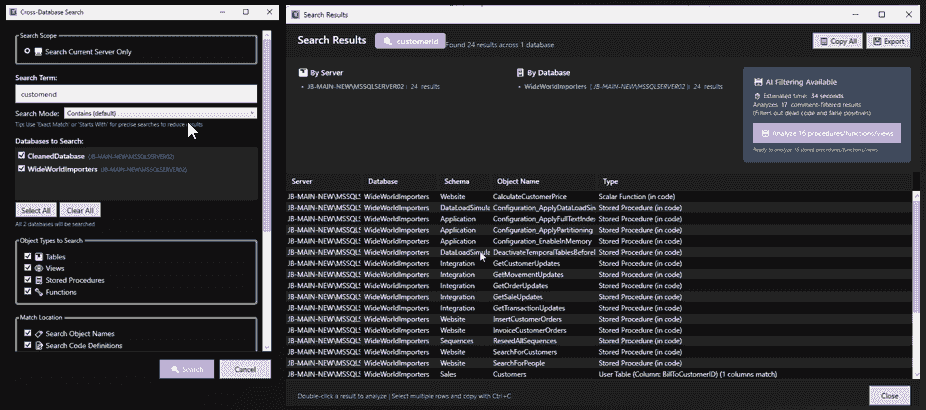Screen dimensions: 926x410
Task: Select Search Current Server Only radio option
Action: click(26, 50)
